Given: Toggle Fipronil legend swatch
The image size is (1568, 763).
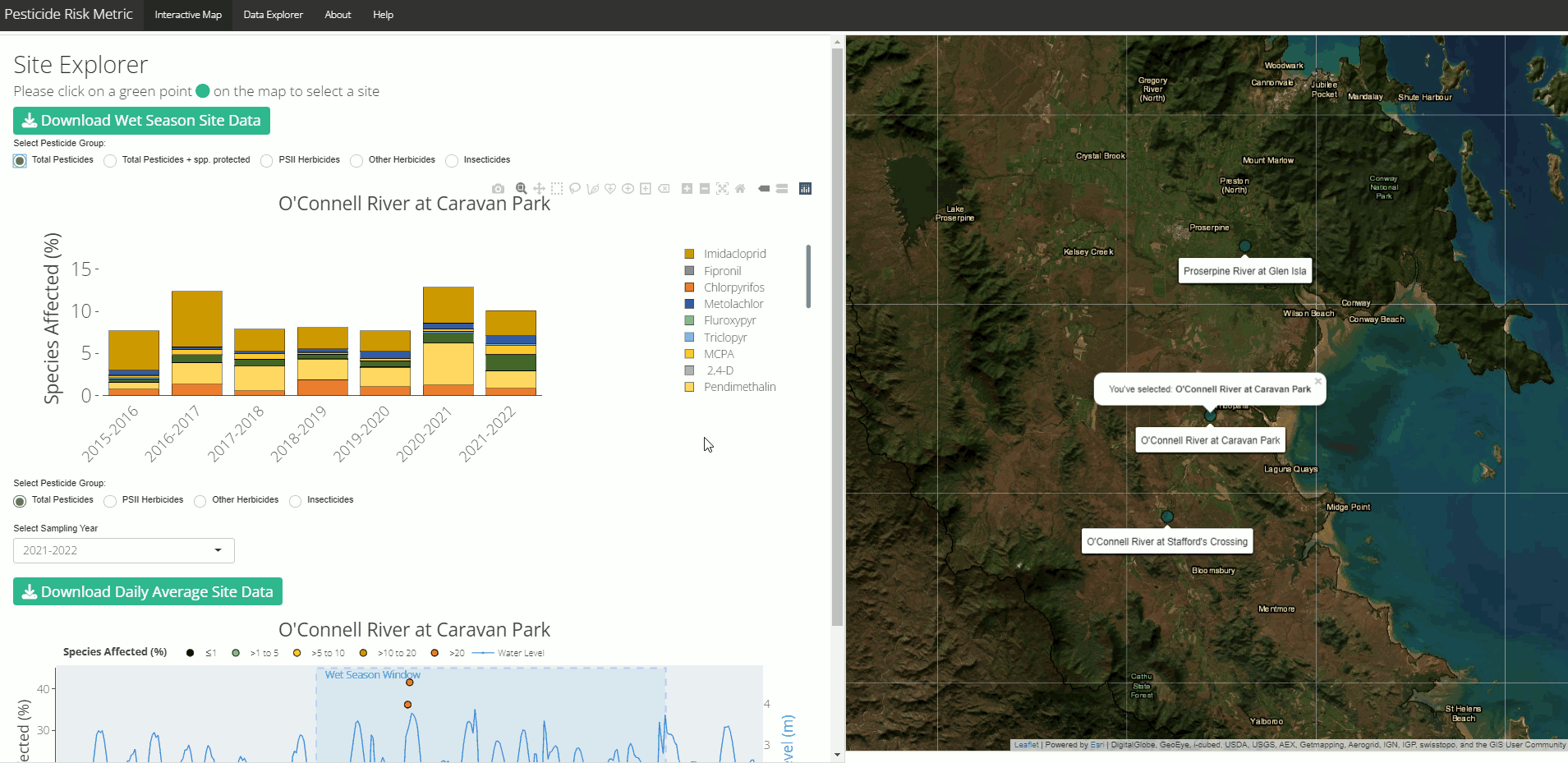Looking at the screenshot, I should click(689, 271).
